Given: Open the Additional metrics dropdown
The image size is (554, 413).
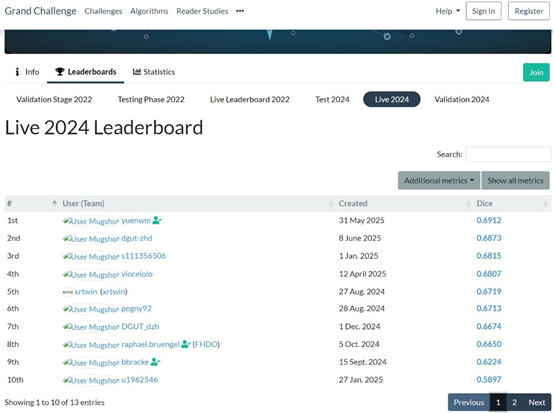Looking at the screenshot, I should point(438,181).
